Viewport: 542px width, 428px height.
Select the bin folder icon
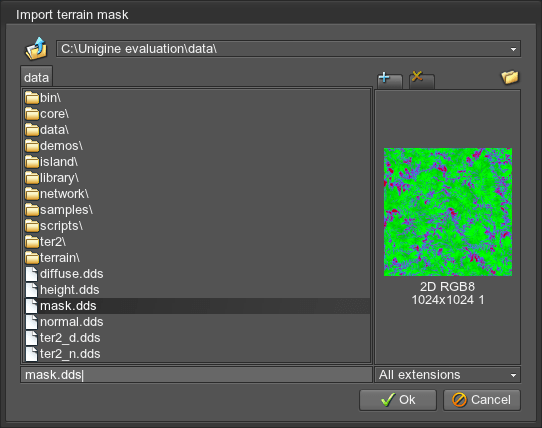[32, 98]
